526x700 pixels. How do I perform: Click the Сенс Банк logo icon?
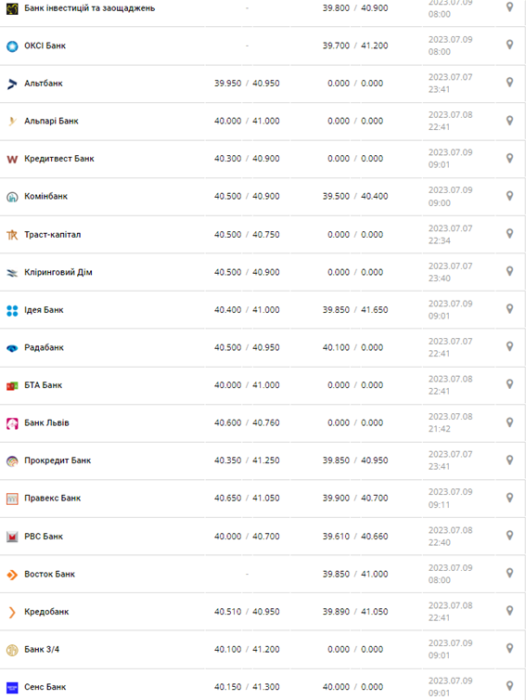(x=12, y=687)
